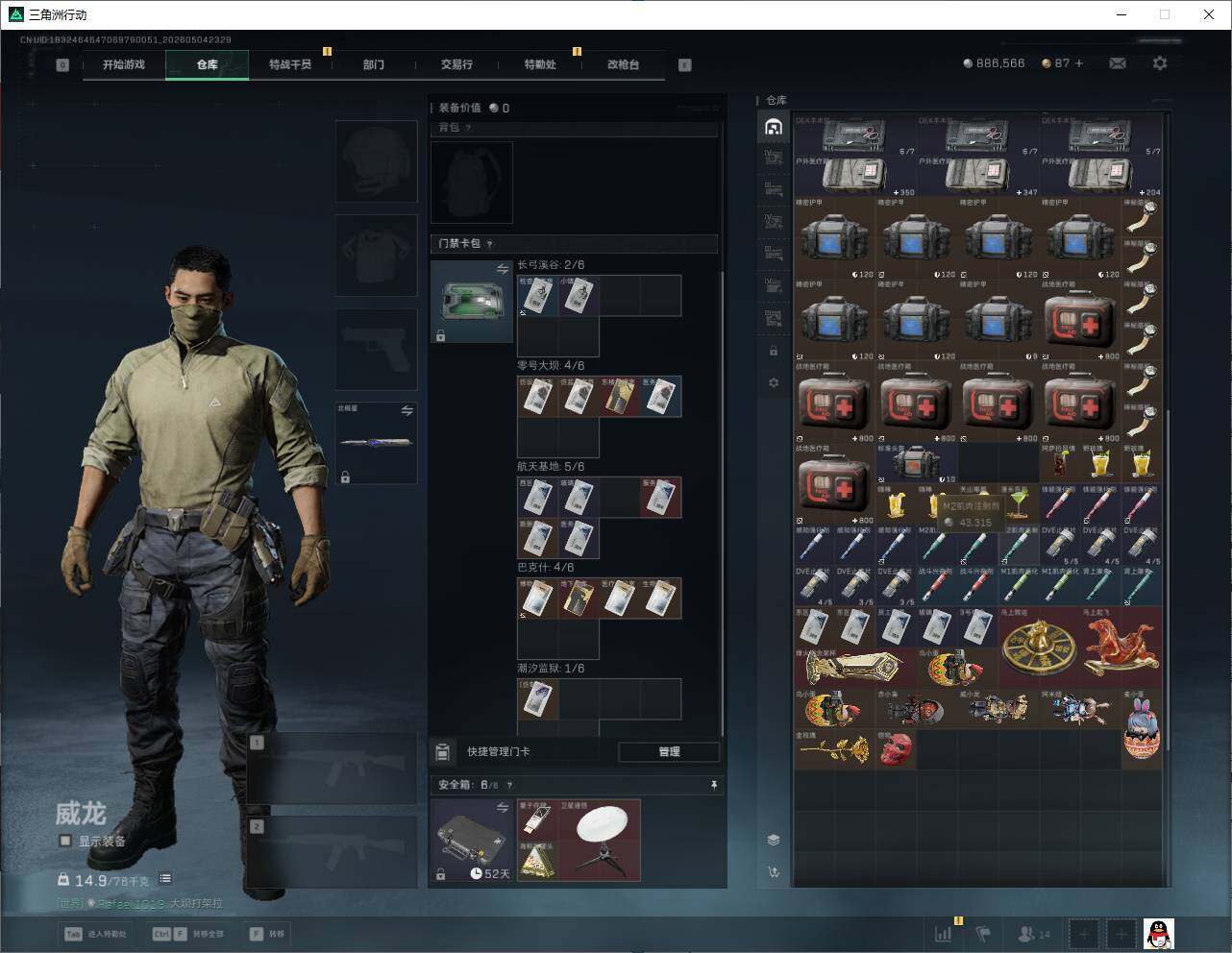Image resolution: width=1232 pixels, height=953 pixels.
Task: Switch to the 特战干员 tab
Action: tap(289, 64)
